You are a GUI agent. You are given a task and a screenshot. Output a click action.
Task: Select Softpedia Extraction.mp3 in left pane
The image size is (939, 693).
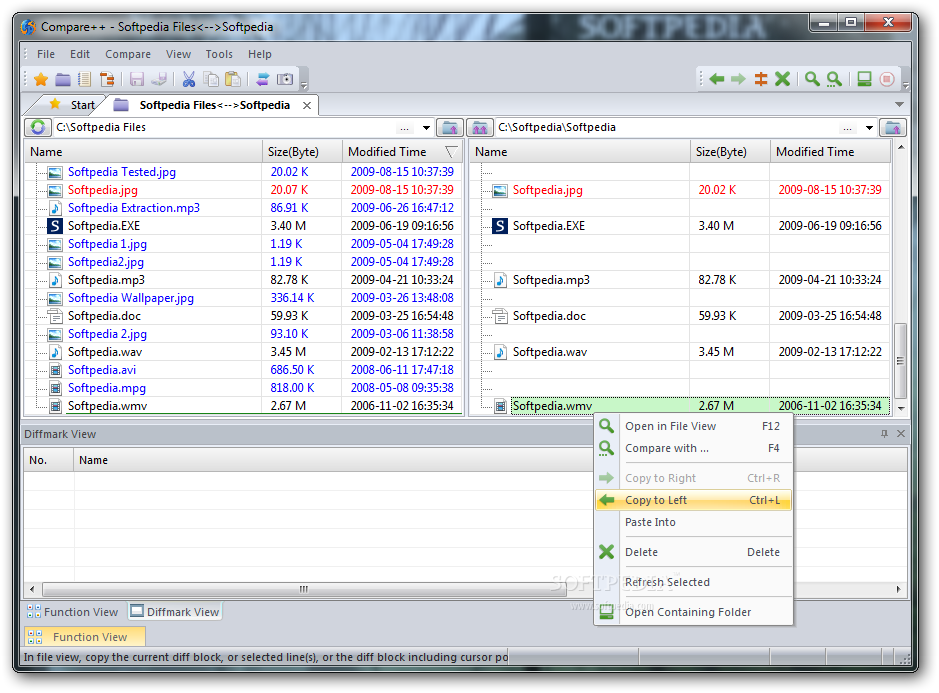click(x=134, y=208)
